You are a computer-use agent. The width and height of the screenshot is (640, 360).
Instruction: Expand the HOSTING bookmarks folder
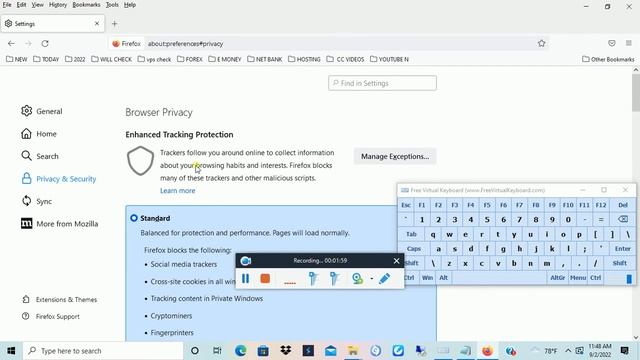tap(304, 59)
